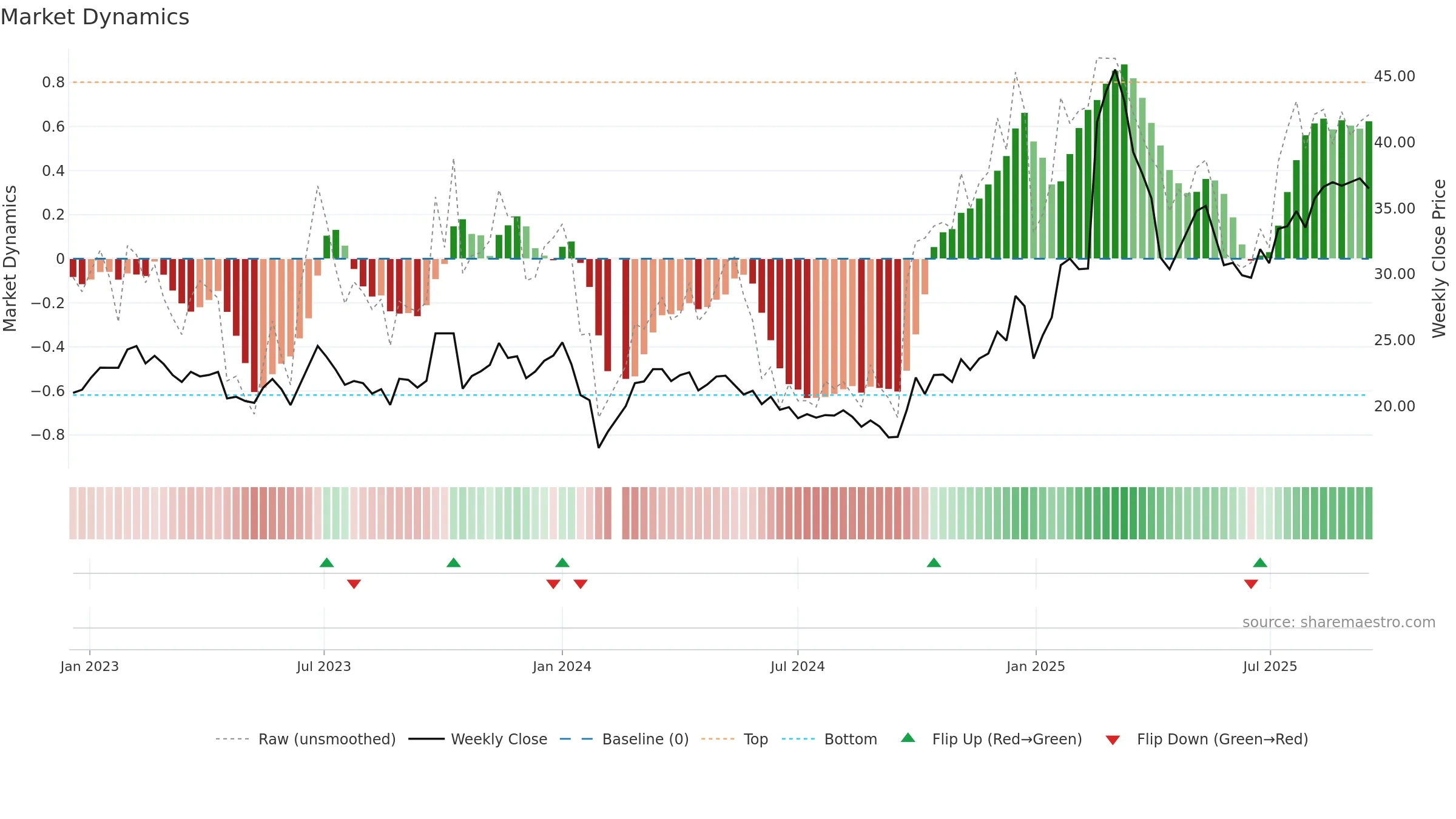Select the green flip-up marker around Oct 2024
1456x819 pixels.
point(934,562)
